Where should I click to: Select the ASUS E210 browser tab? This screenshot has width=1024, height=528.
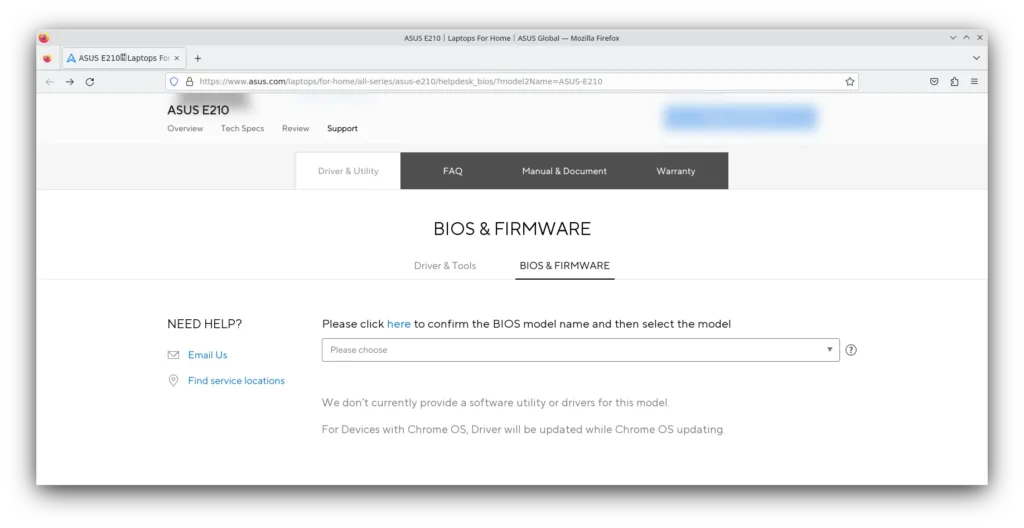pos(123,58)
